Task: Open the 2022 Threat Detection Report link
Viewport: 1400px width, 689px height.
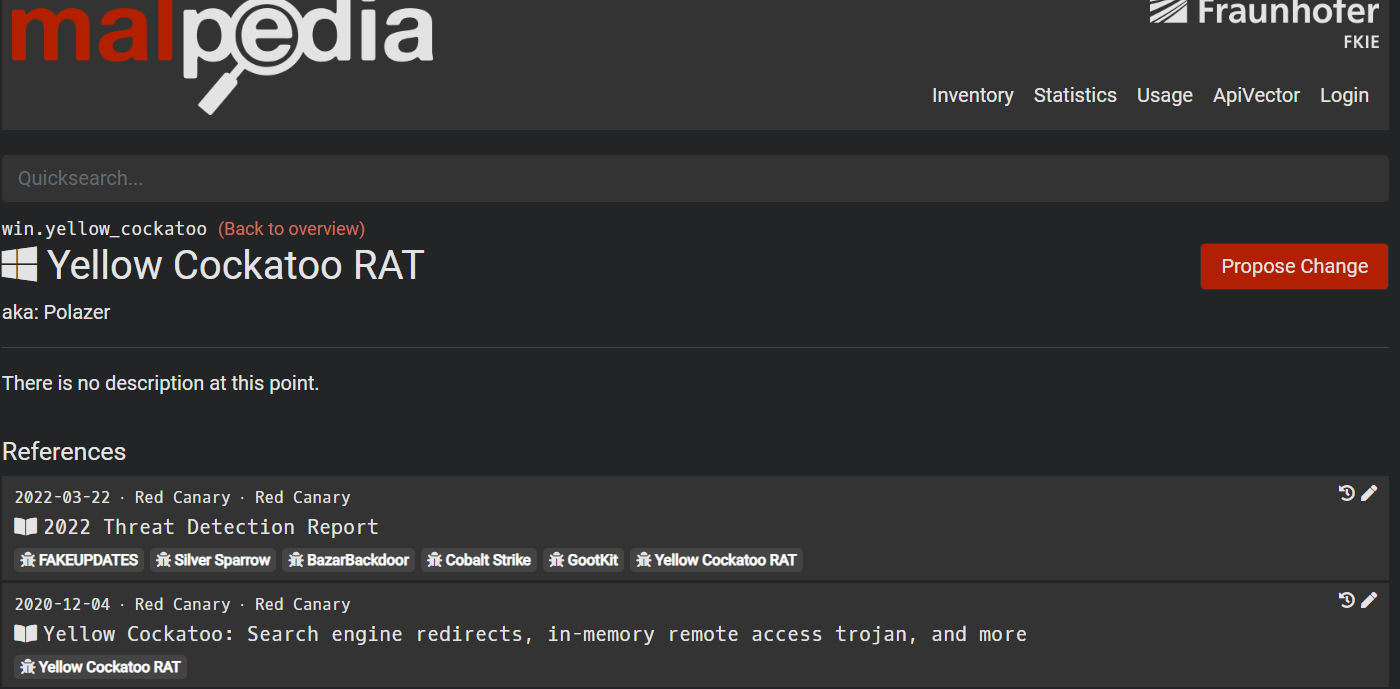Action: (x=211, y=527)
